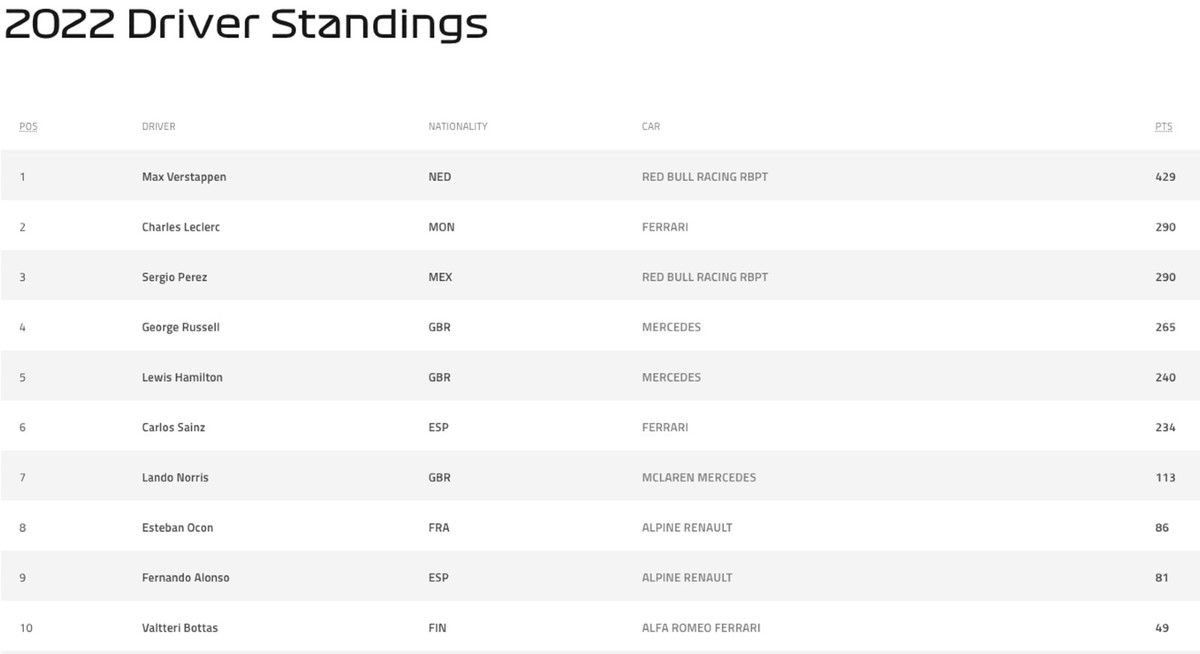Screen dimensions: 1200x654
Task: Open RED BULL RACING RBPT in Verstappen row
Action: [705, 177]
